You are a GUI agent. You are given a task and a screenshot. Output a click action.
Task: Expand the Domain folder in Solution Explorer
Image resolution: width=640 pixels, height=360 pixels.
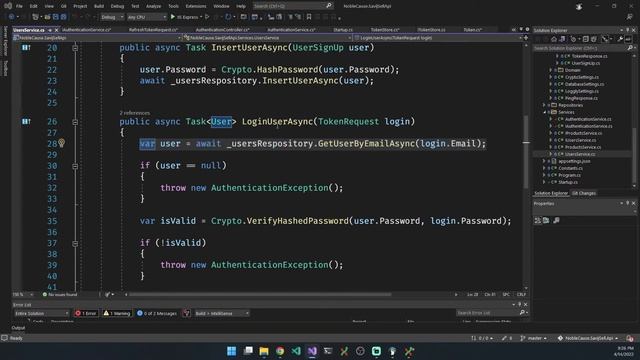(x=551, y=70)
